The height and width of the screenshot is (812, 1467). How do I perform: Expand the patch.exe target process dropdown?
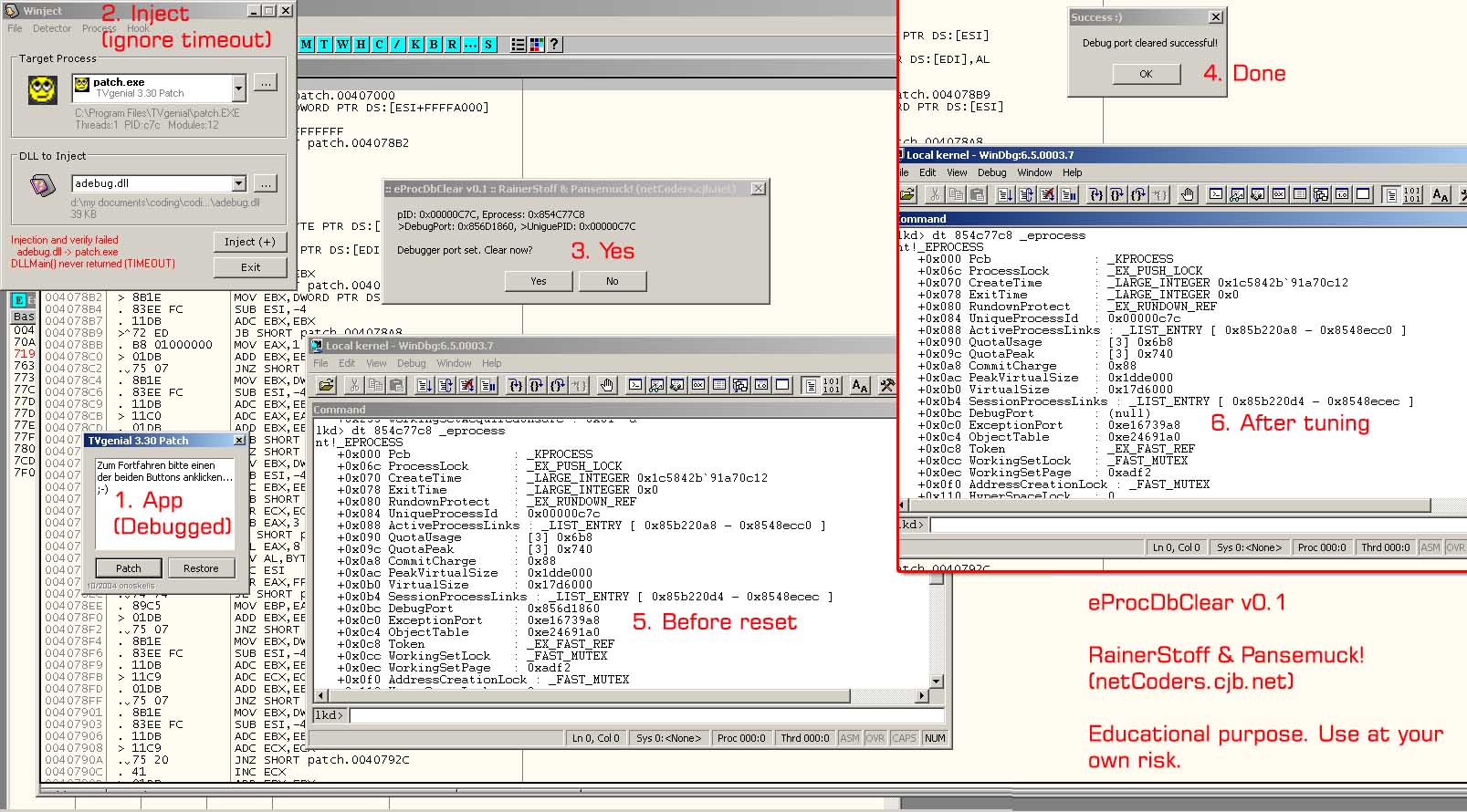point(238,88)
